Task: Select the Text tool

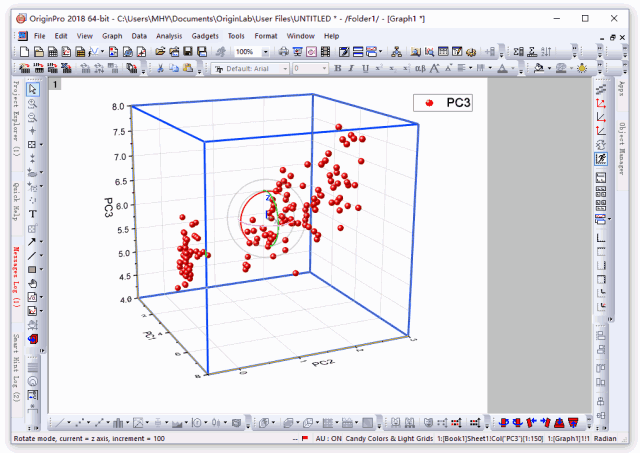Action: click(33, 214)
